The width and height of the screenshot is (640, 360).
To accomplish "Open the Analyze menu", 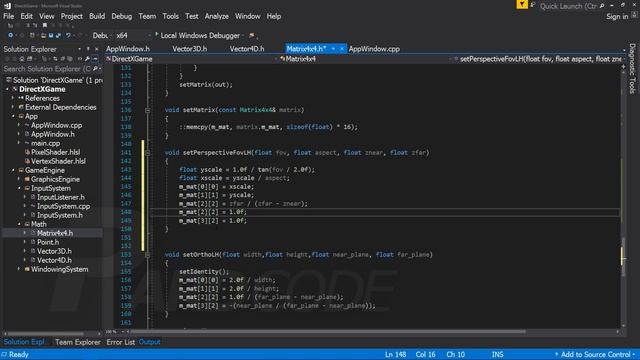I will click(217, 16).
